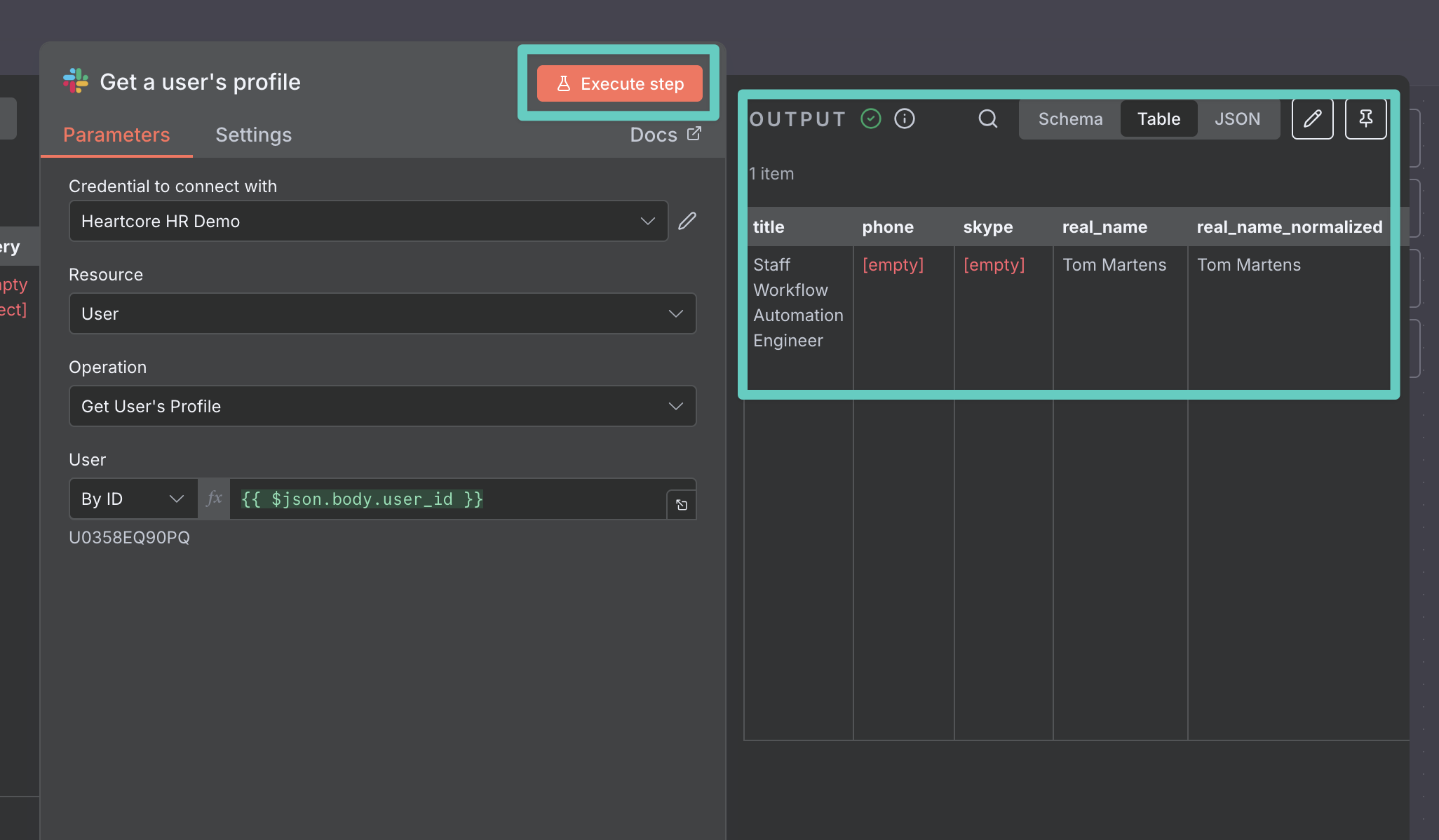Click the user_id expression input field
The width and height of the screenshot is (1439, 840).
coord(447,499)
